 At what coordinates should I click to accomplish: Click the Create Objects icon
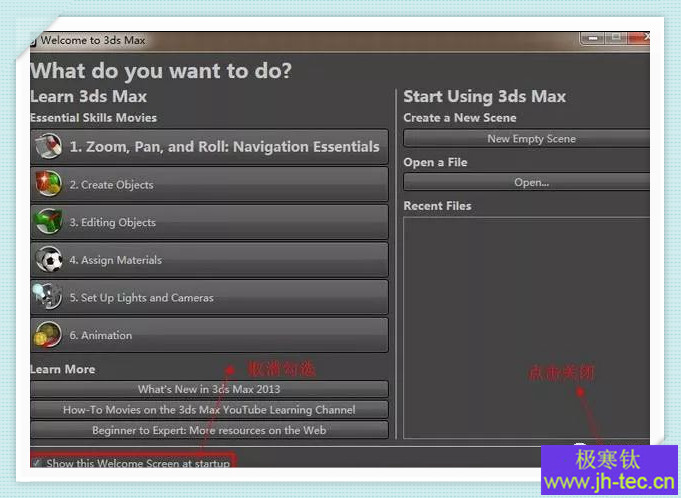(49, 184)
